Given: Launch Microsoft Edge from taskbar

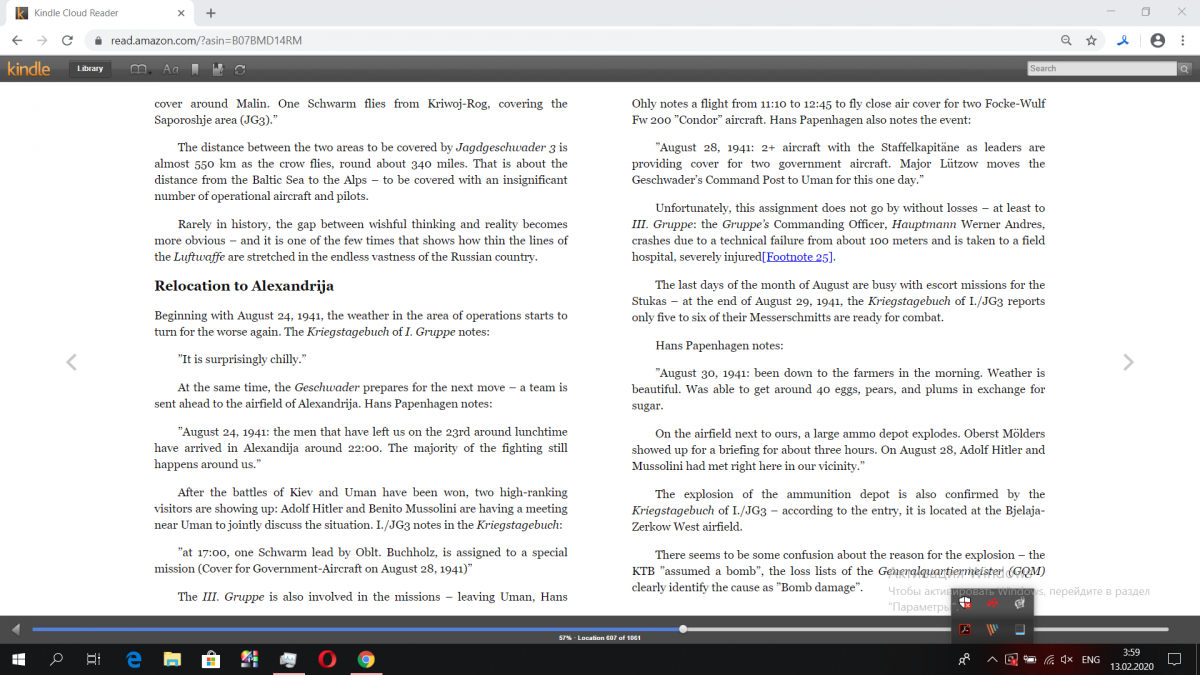Looking at the screenshot, I should click(134, 659).
